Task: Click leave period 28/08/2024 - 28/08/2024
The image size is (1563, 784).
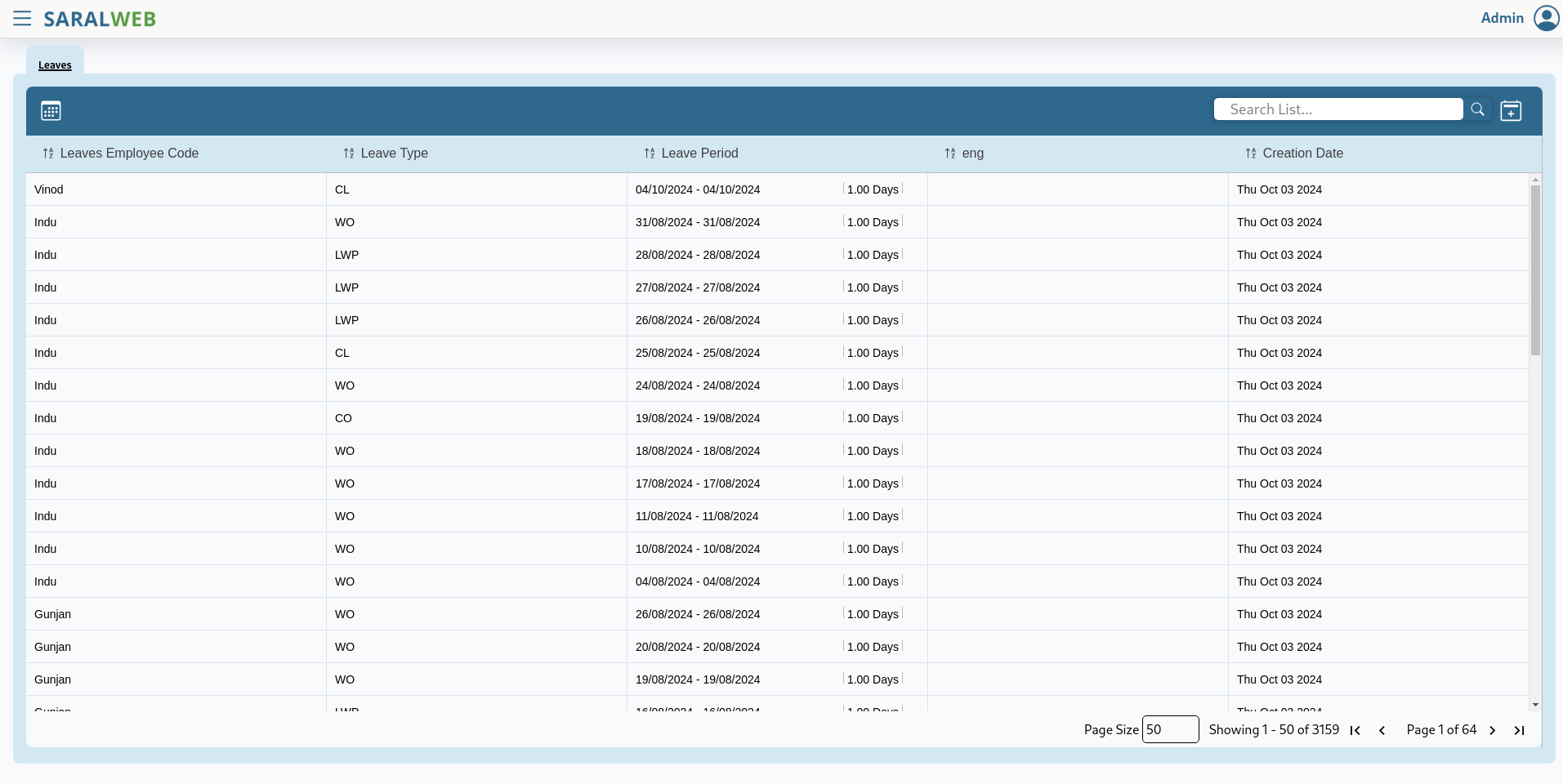Action: coord(698,255)
